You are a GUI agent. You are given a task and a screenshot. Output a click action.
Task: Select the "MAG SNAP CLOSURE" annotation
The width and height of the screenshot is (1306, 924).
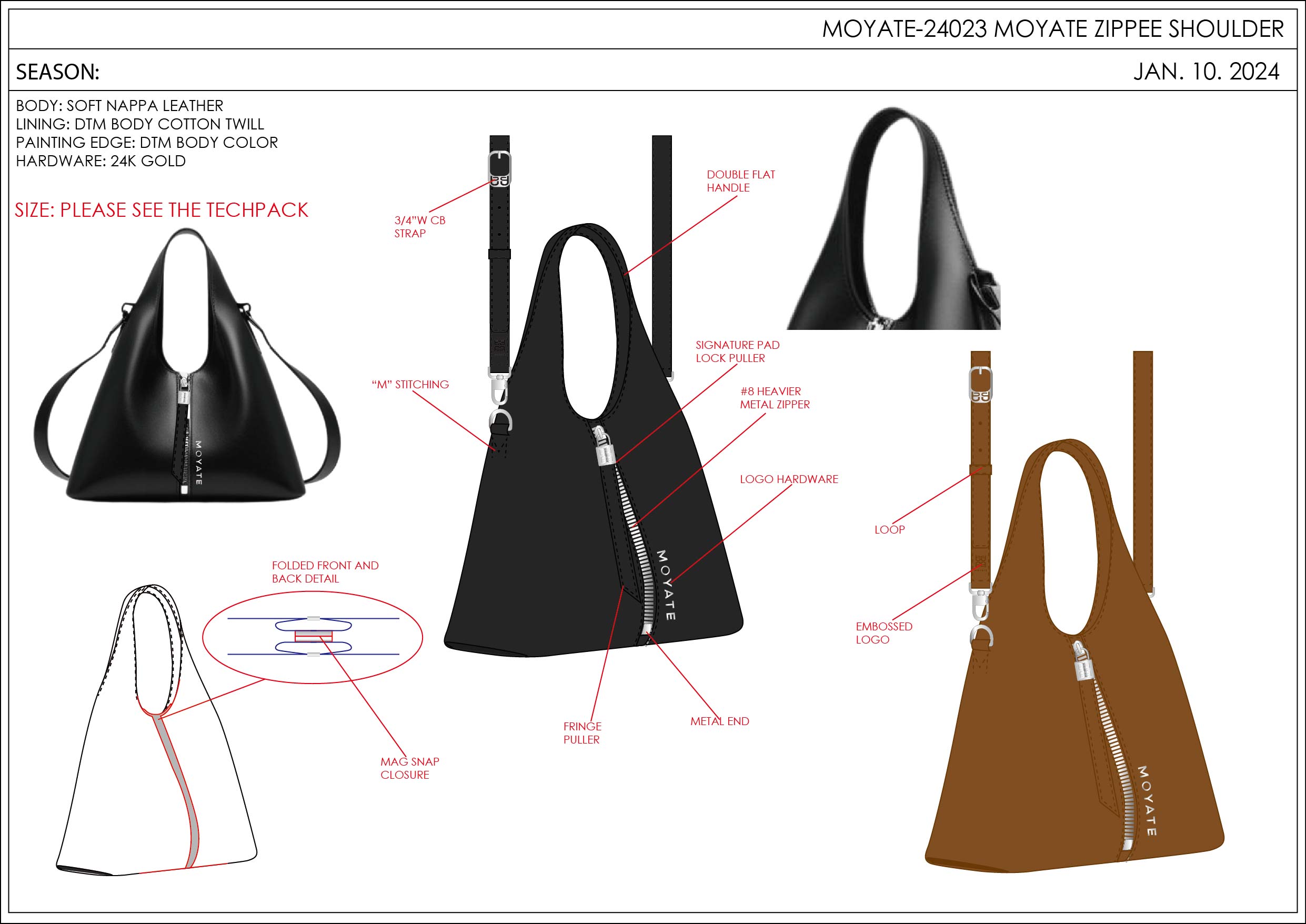(409, 768)
